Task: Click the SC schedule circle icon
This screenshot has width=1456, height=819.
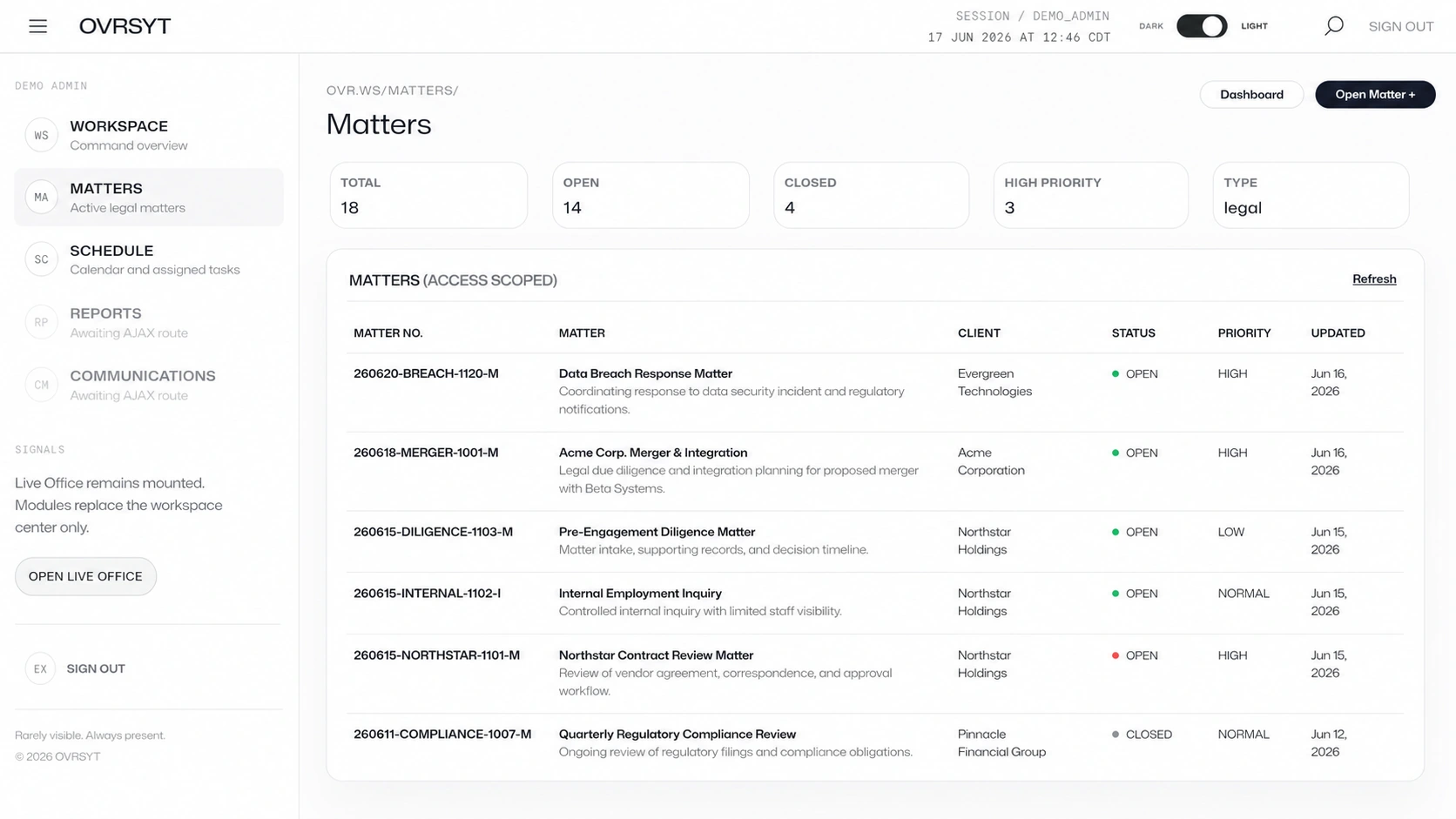Action: [41, 259]
